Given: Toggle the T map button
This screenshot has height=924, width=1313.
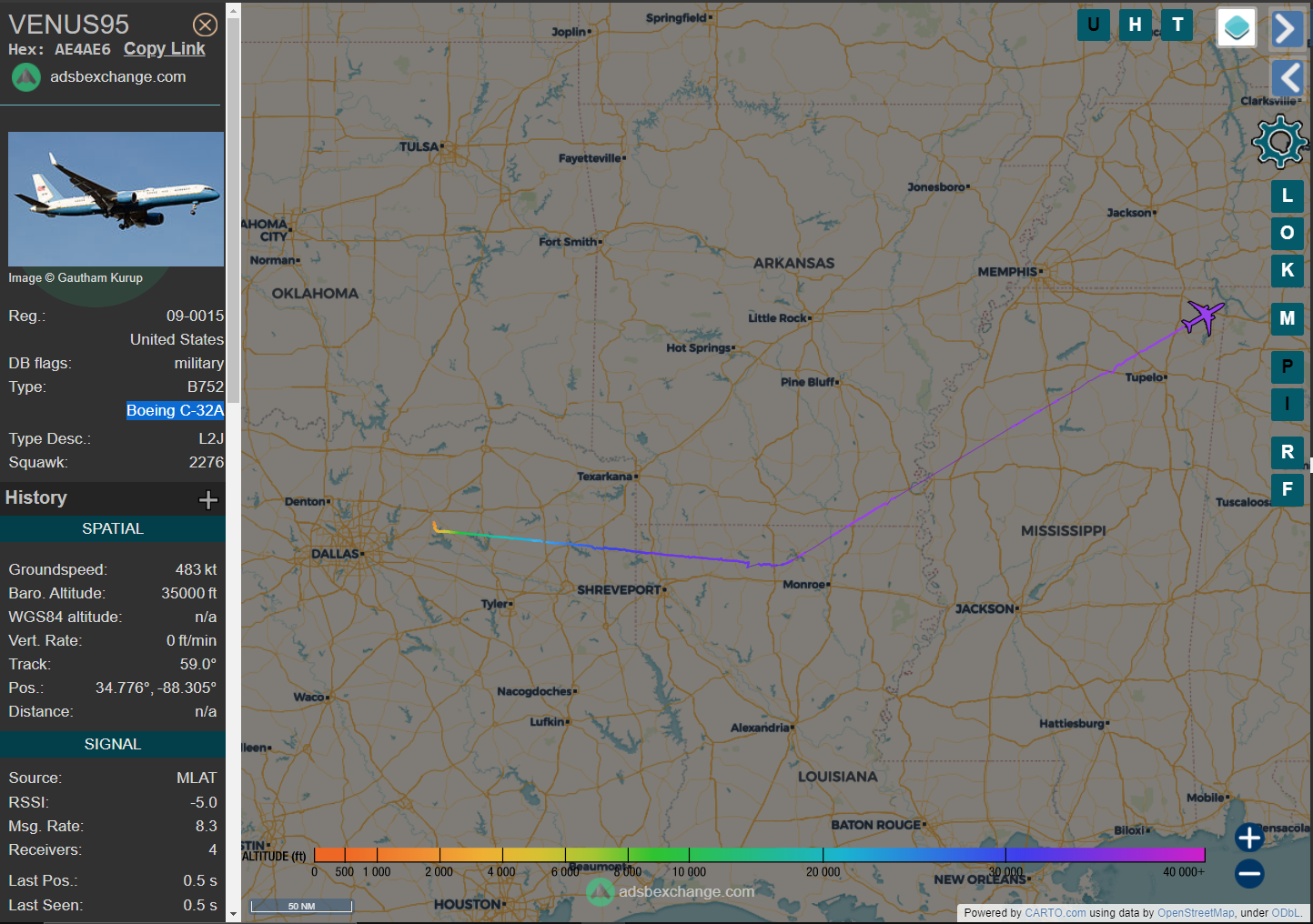Looking at the screenshot, I should [1177, 25].
